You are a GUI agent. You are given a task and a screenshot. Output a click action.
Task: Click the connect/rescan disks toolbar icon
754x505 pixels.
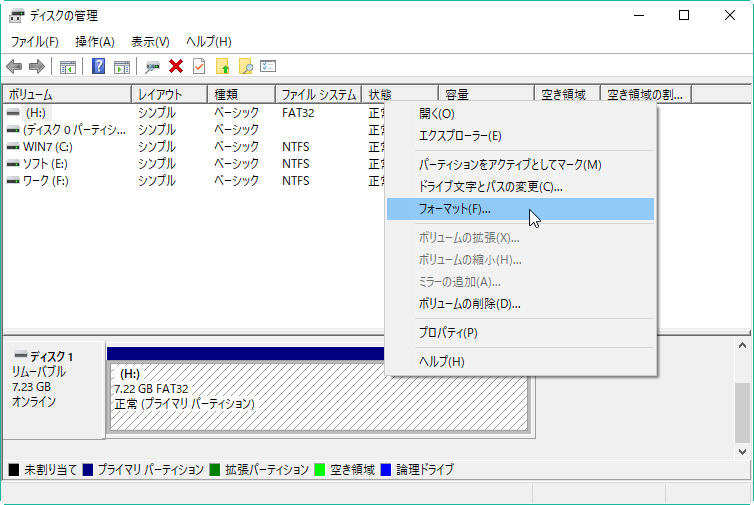click(x=152, y=66)
